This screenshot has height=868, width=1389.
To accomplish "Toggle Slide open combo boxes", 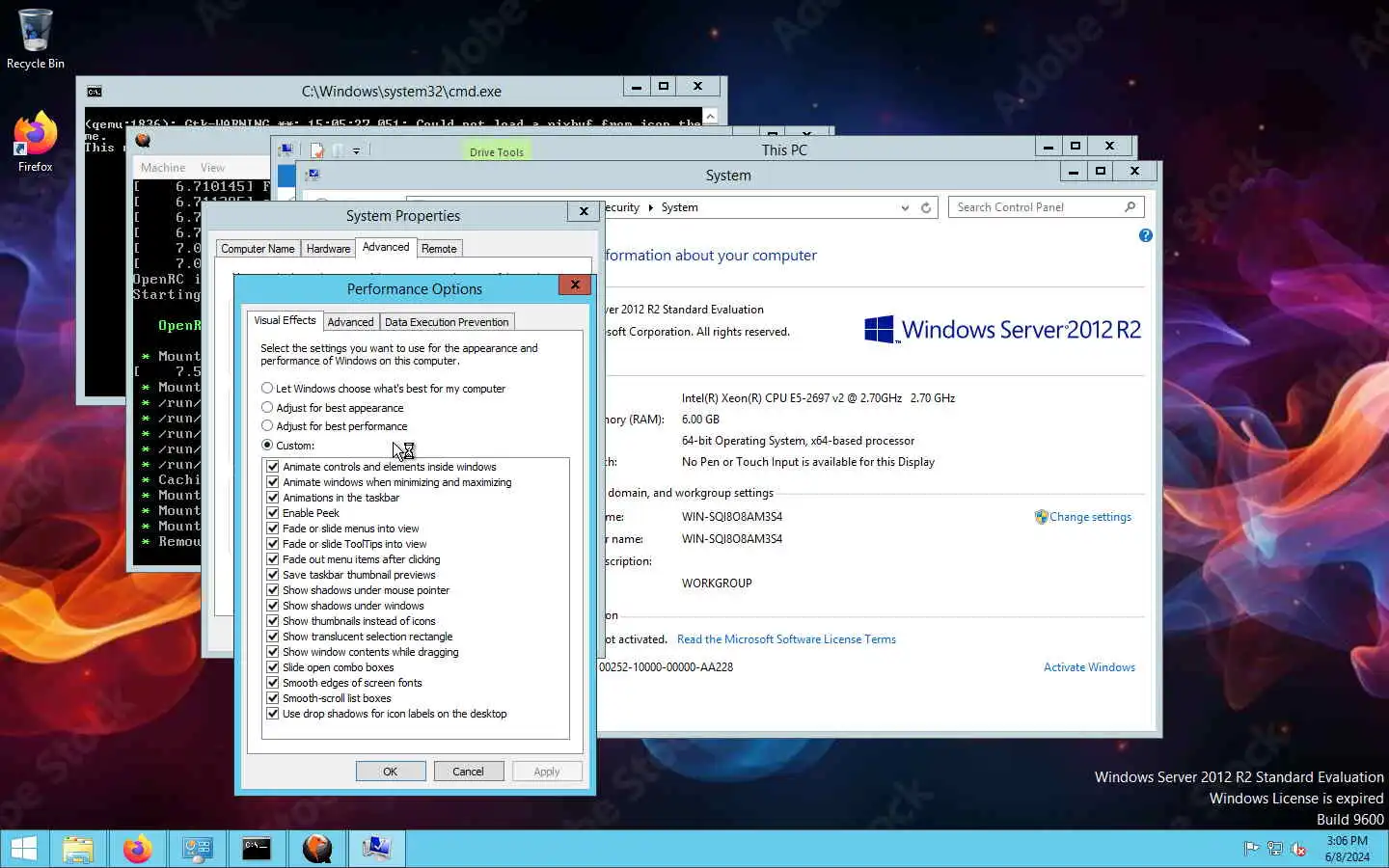I will [x=273, y=667].
